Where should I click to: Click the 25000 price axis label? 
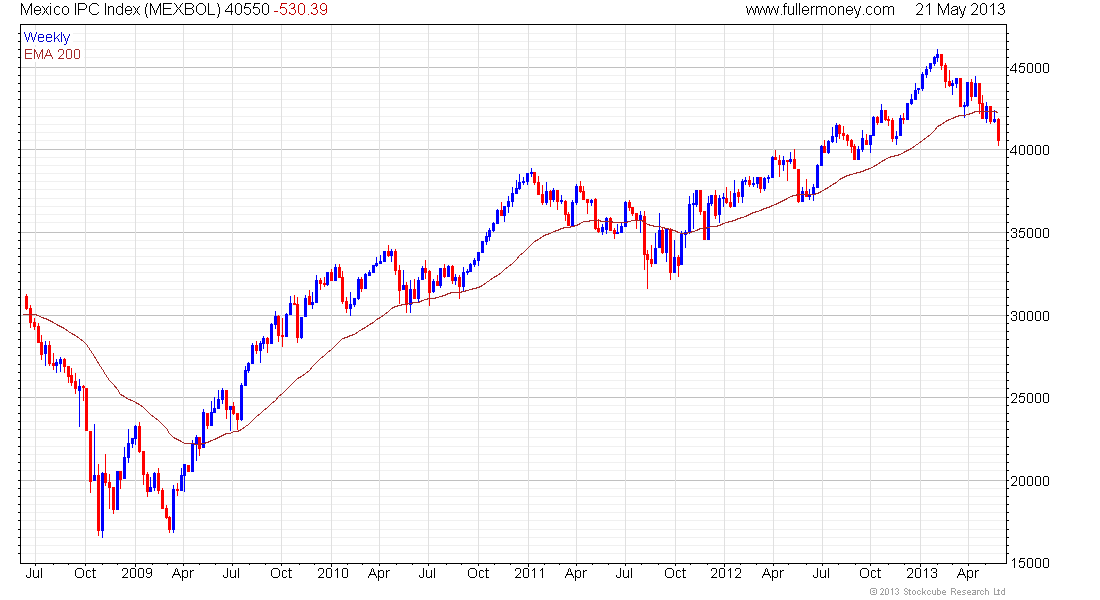(1030, 398)
